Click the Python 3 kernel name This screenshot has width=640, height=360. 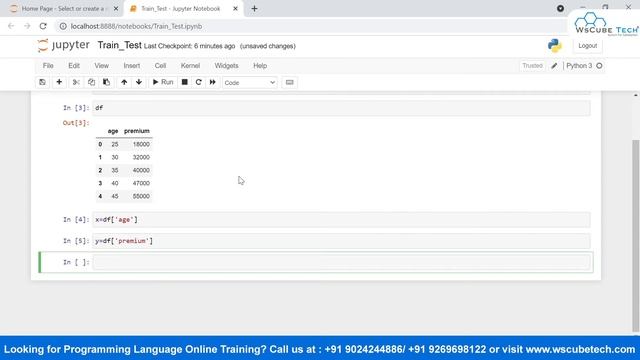579,66
